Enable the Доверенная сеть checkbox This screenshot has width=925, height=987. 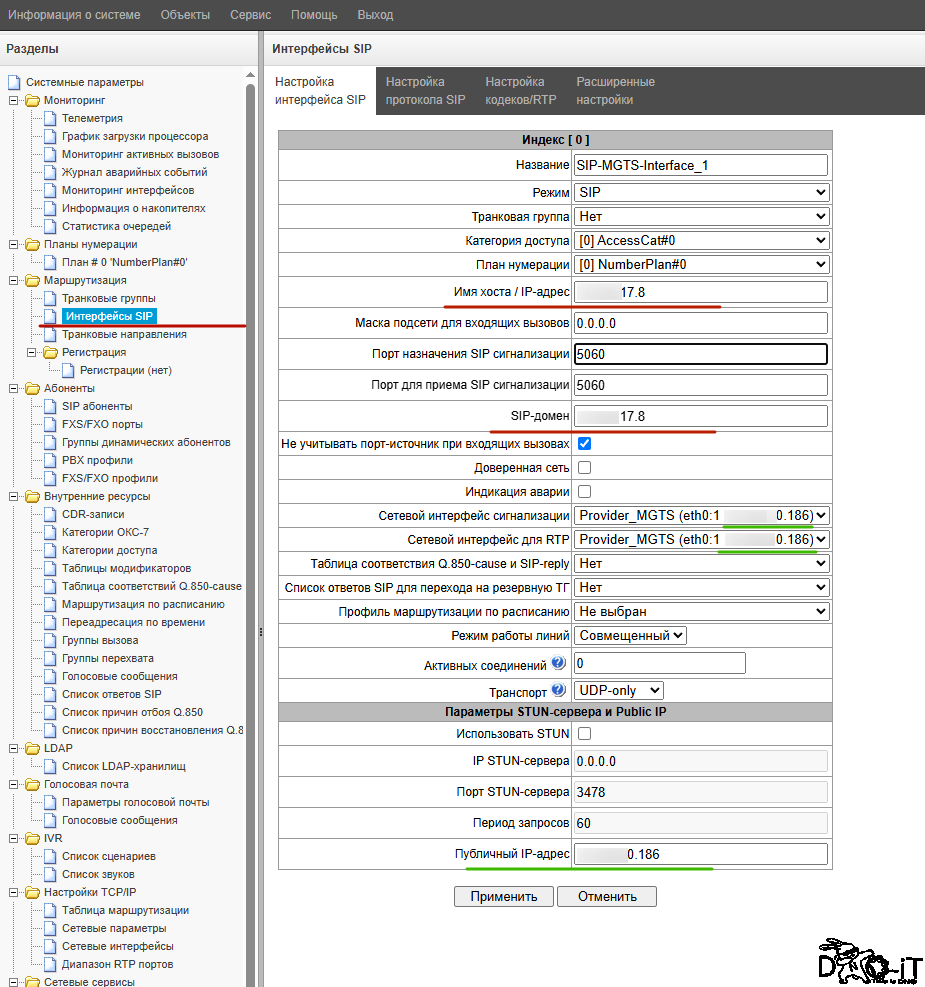click(585, 468)
